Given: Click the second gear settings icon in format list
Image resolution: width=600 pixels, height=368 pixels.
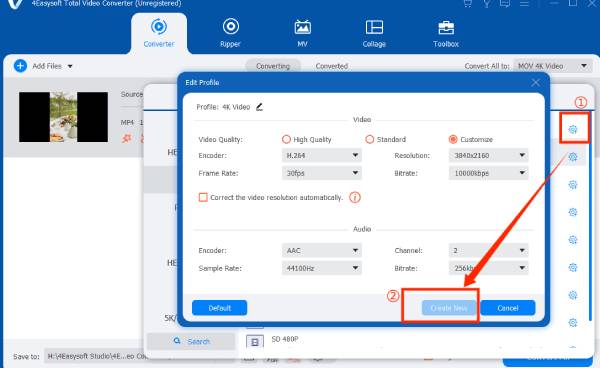Looking at the screenshot, I should point(573,157).
